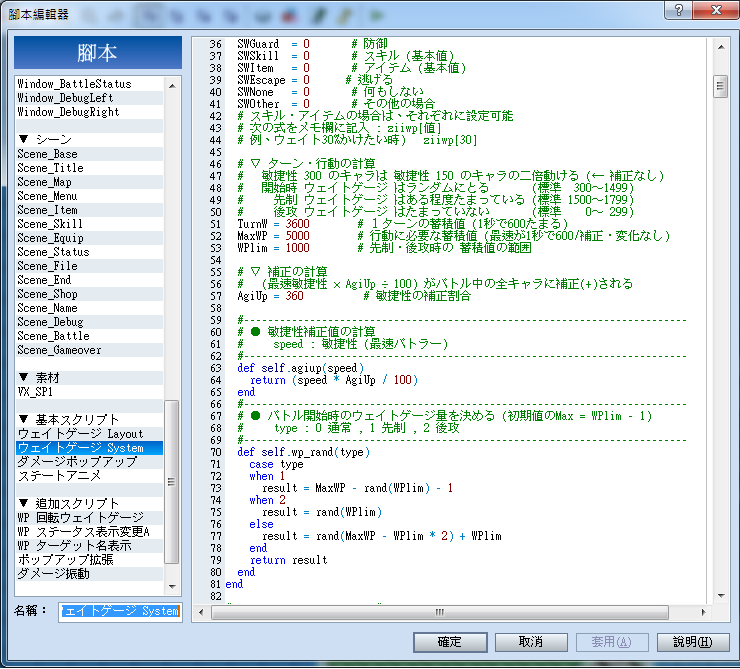Open Scene_Menu script
Image resolution: width=740 pixels, height=669 pixels.
(x=89, y=196)
